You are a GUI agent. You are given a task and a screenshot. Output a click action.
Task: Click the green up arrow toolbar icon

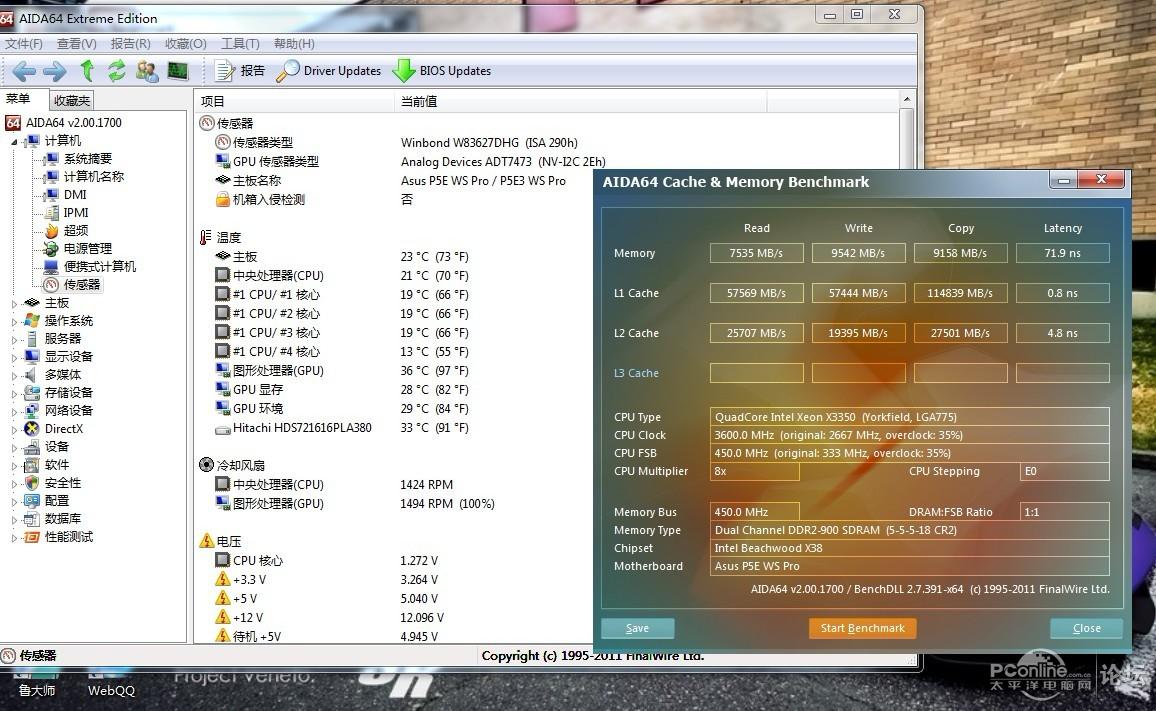point(87,71)
